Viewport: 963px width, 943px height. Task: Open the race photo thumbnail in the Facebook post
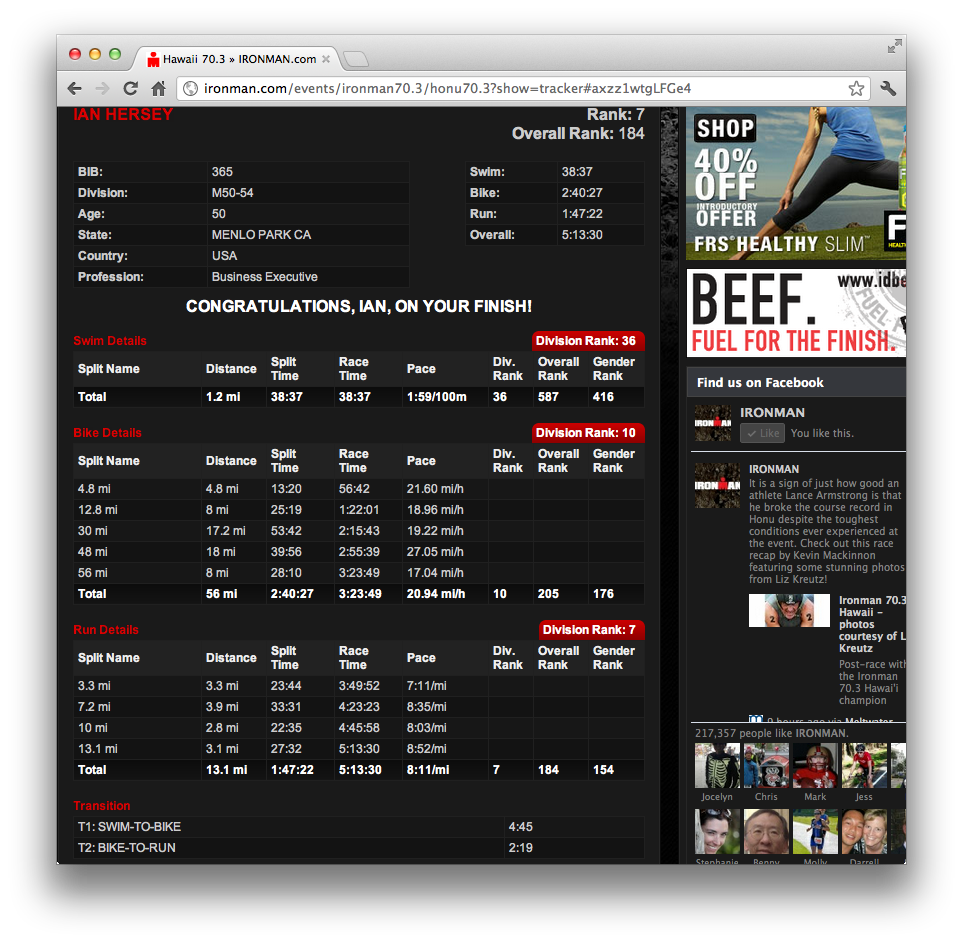789,611
